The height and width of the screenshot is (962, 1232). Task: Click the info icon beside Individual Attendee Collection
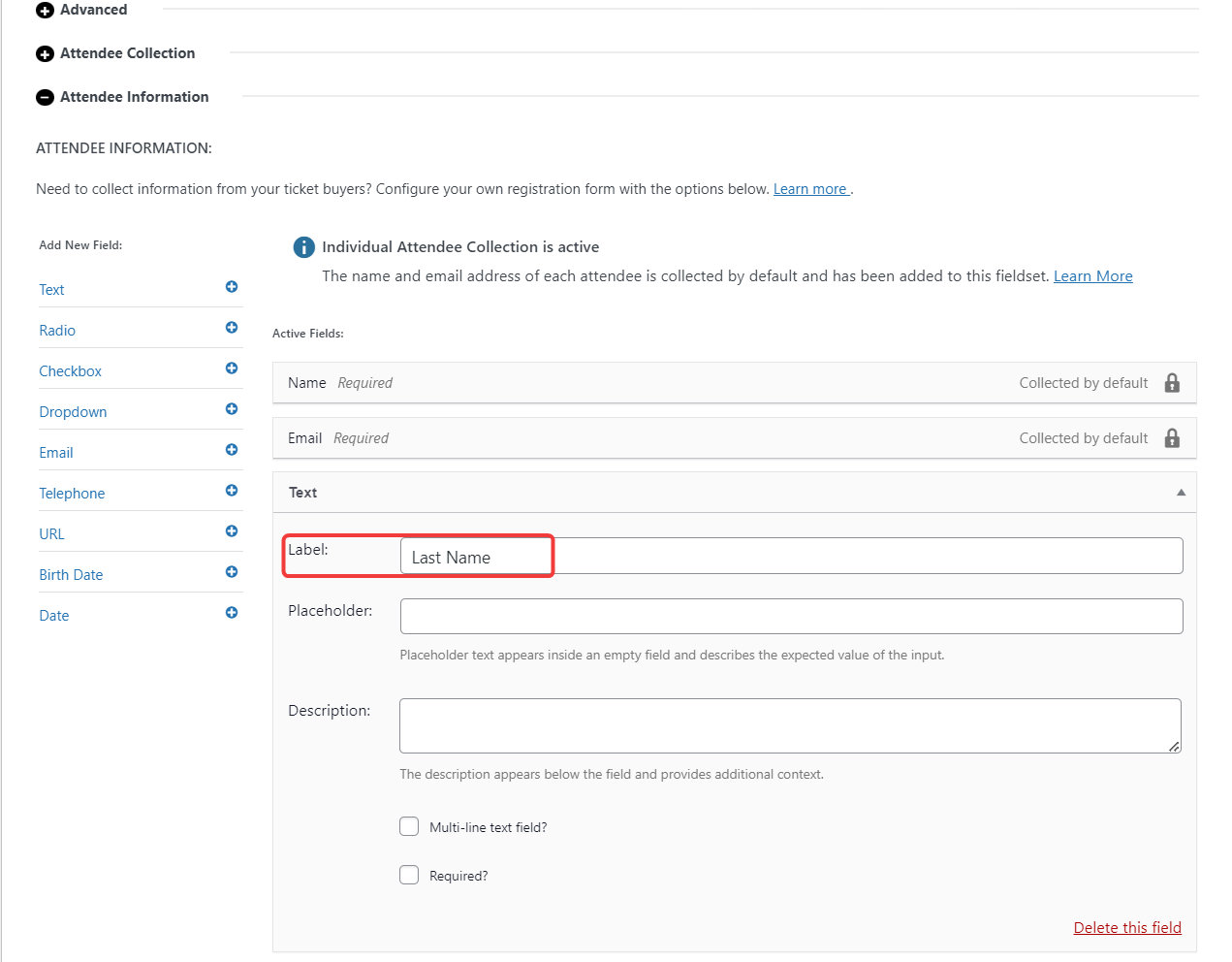(x=302, y=247)
